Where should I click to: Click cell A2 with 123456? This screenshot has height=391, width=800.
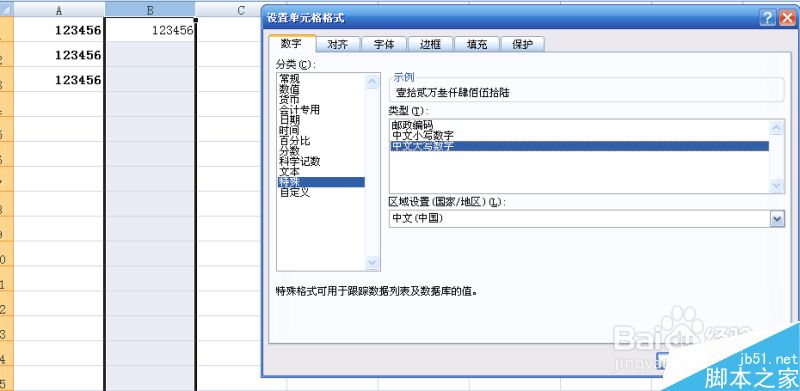(59, 55)
